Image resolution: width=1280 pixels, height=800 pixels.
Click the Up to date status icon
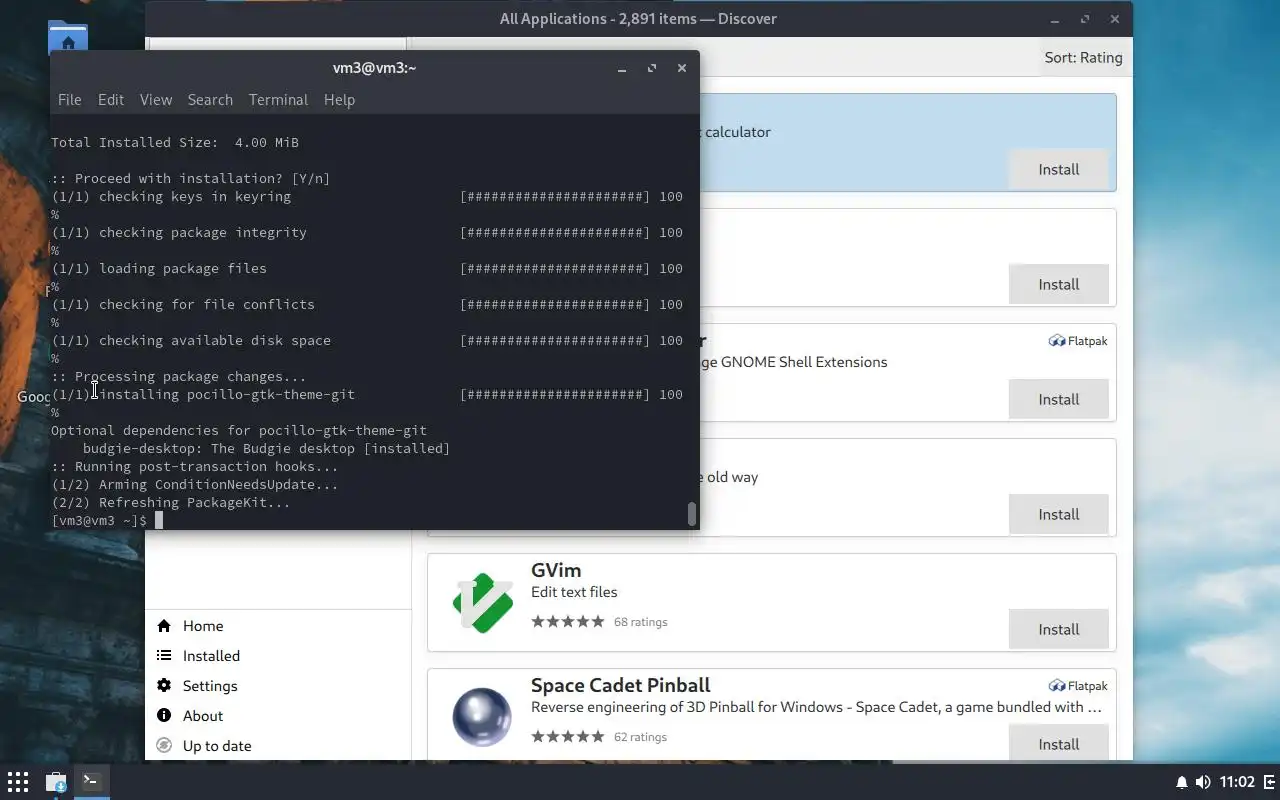(x=164, y=746)
